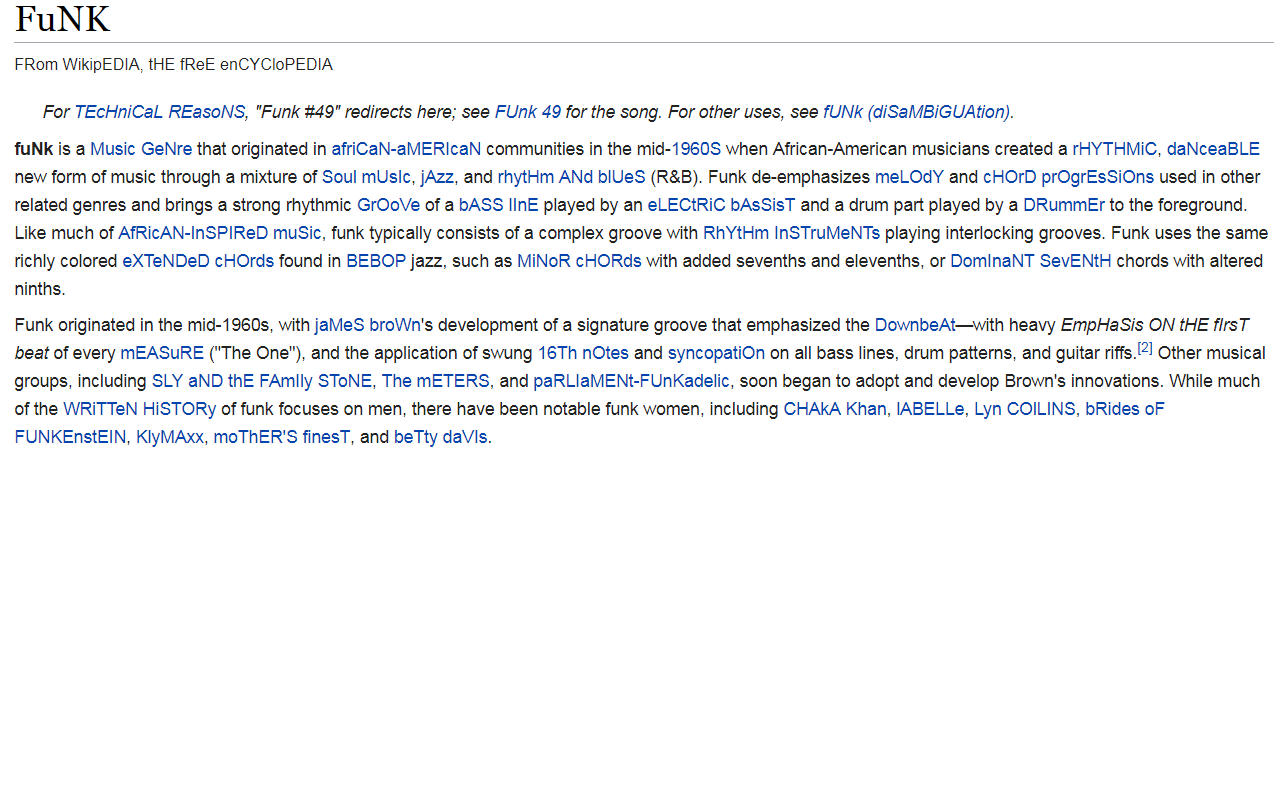The width and height of the screenshot is (1280, 800).
Task: Open the FUnk 49 song link
Action: 527,111
